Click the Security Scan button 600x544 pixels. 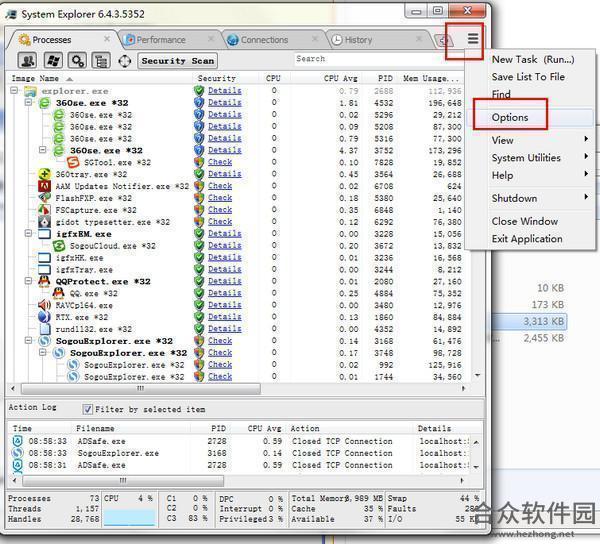(x=177, y=61)
